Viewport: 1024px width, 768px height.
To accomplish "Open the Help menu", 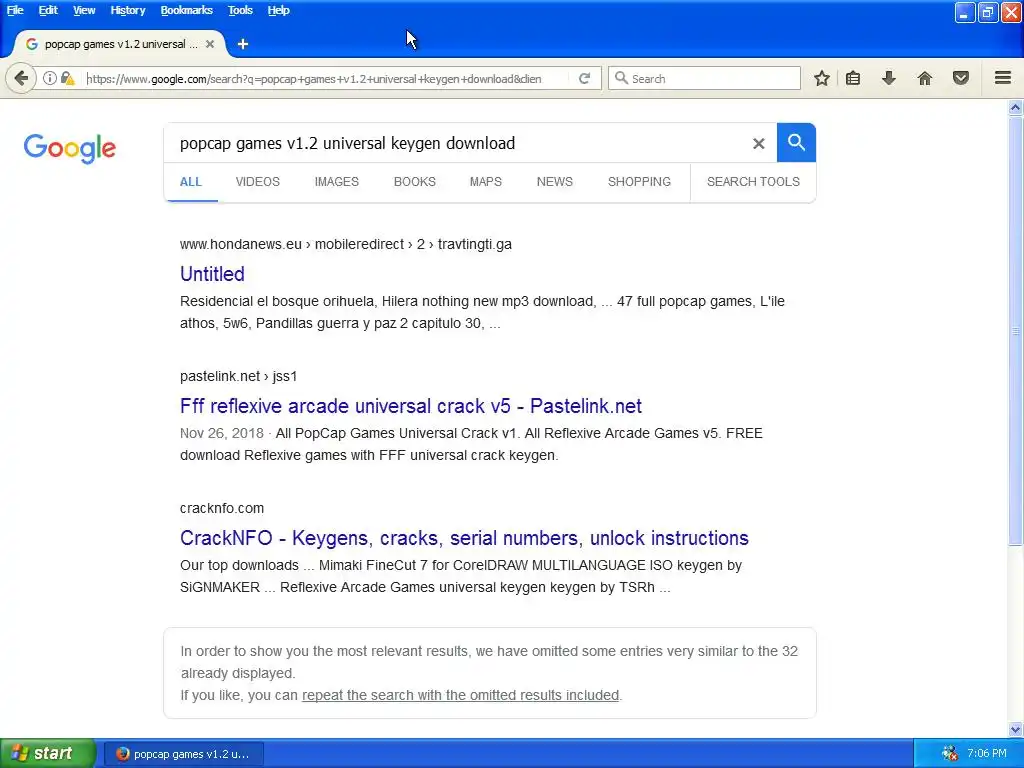I will click(x=278, y=10).
